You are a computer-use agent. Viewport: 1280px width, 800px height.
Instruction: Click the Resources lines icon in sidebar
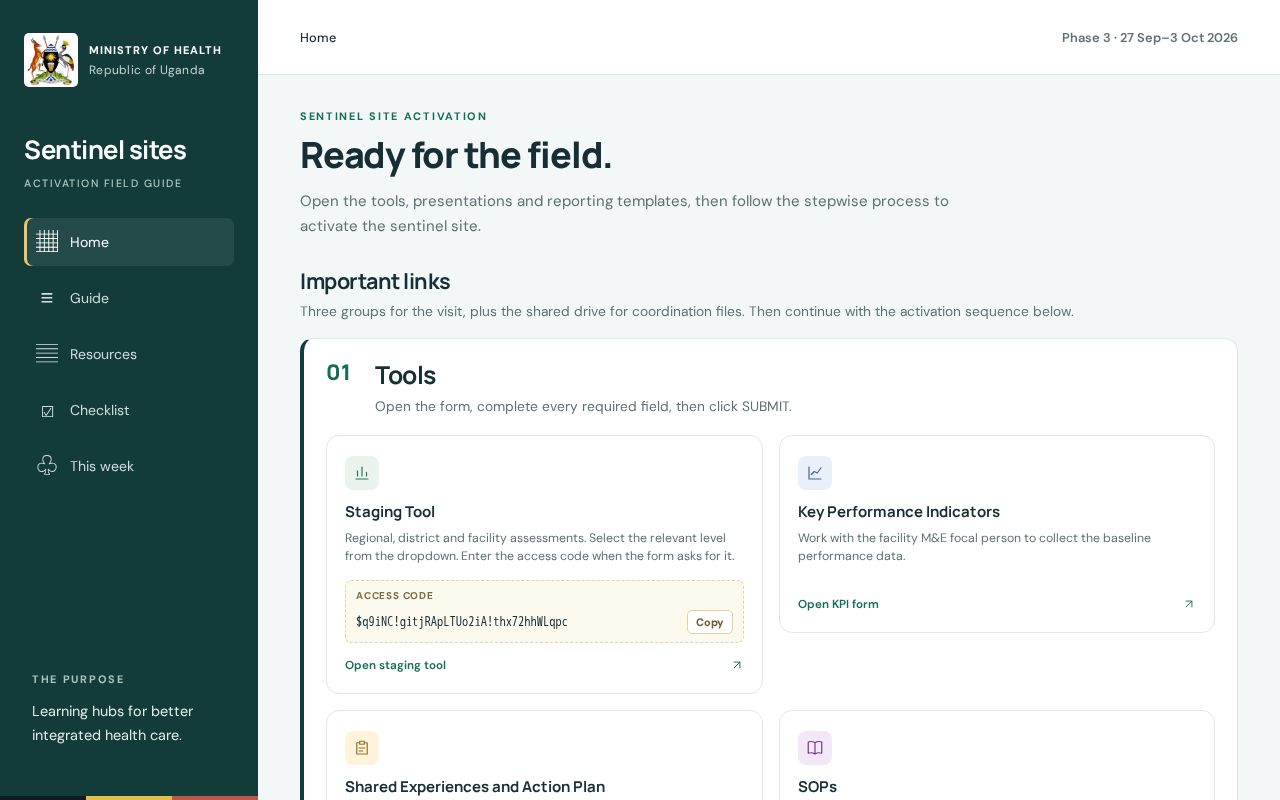pyautogui.click(x=47, y=354)
